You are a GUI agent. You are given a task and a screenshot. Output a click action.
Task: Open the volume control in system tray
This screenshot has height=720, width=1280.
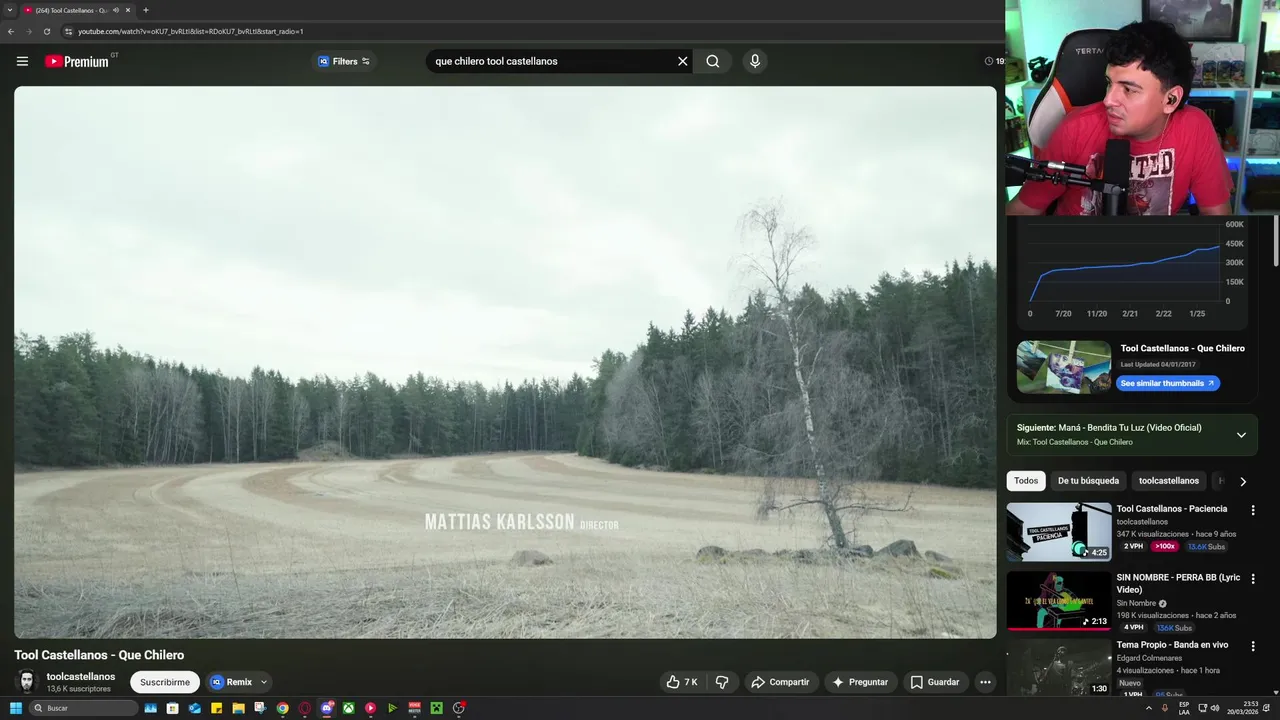tap(1215, 708)
